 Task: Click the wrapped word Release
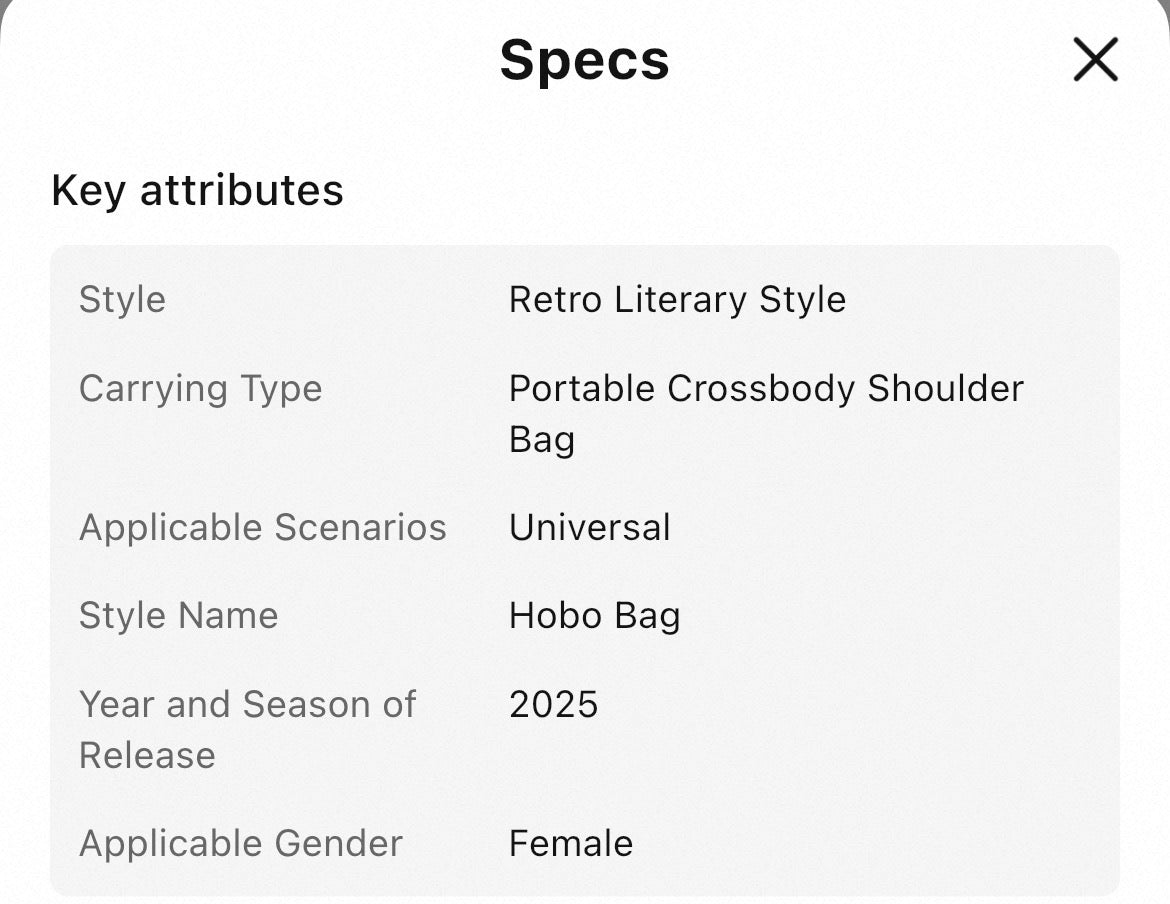[147, 755]
